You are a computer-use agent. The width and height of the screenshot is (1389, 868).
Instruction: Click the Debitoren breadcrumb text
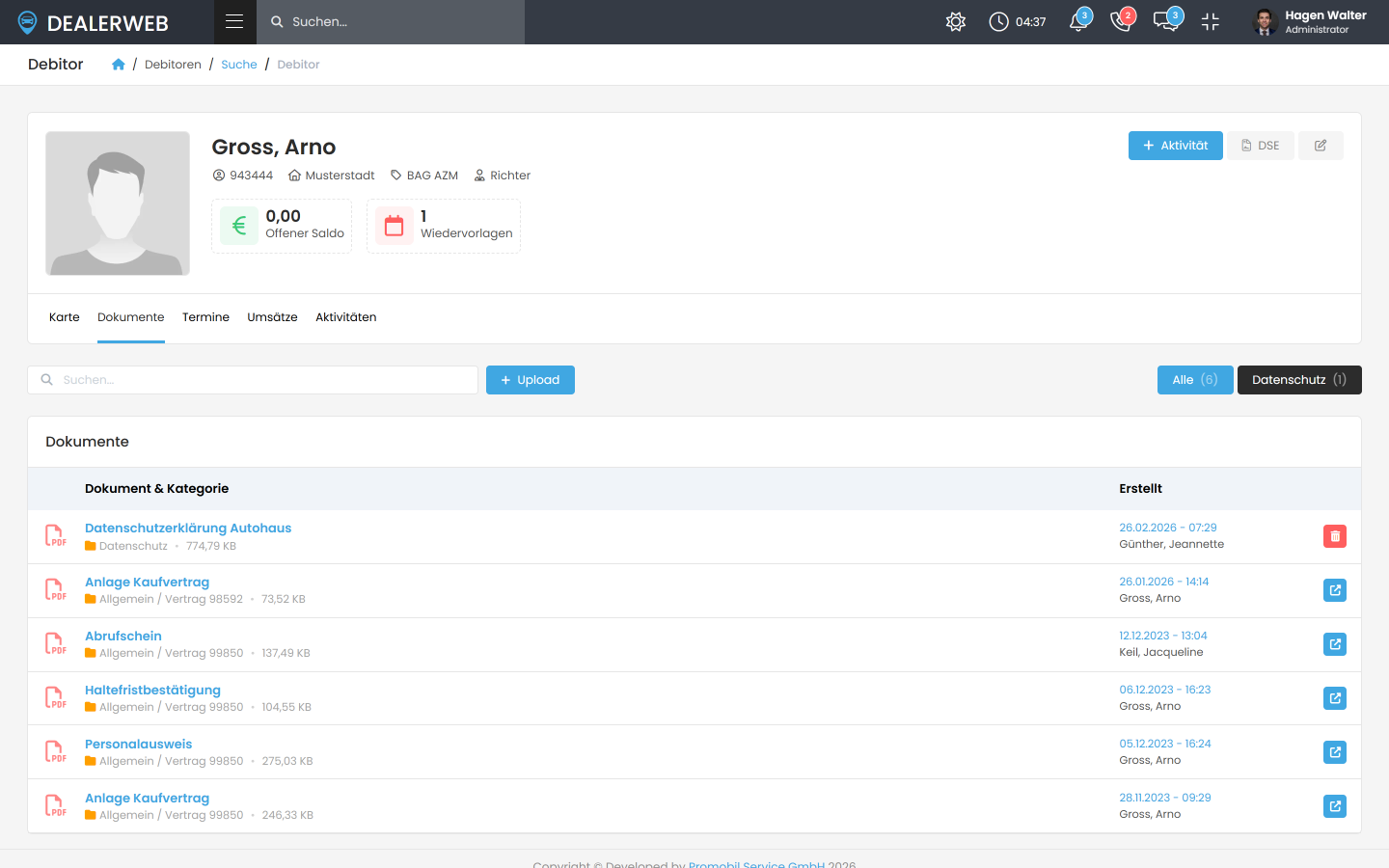[173, 65]
